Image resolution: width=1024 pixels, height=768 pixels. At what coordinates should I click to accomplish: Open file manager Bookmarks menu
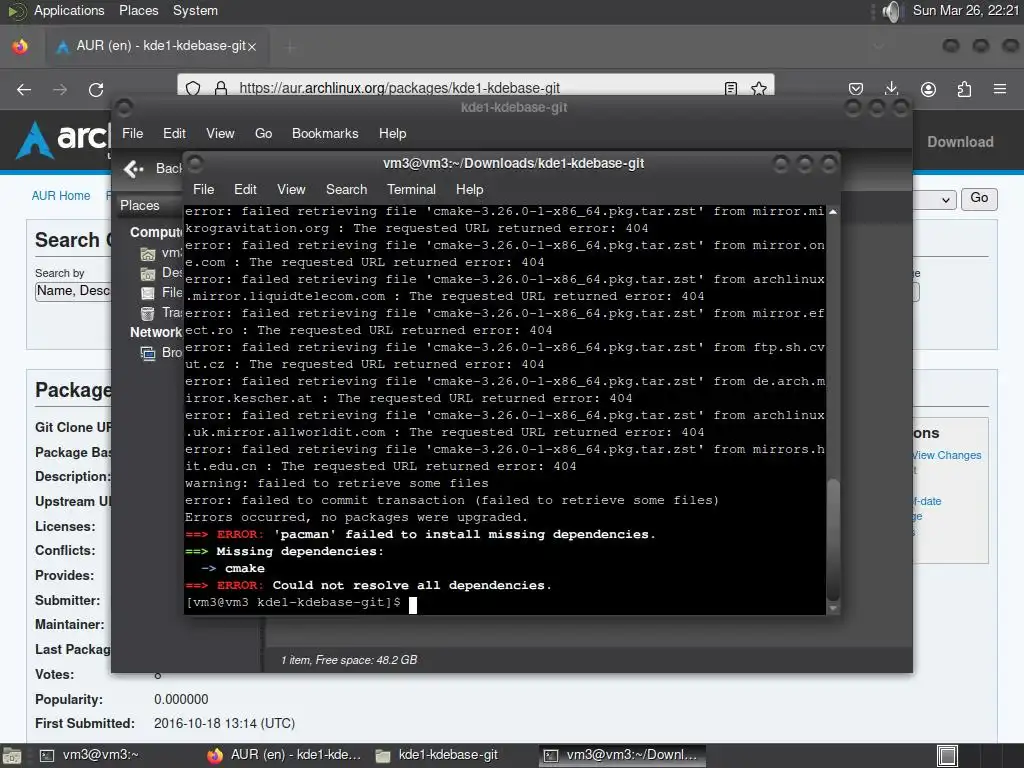[x=325, y=133]
